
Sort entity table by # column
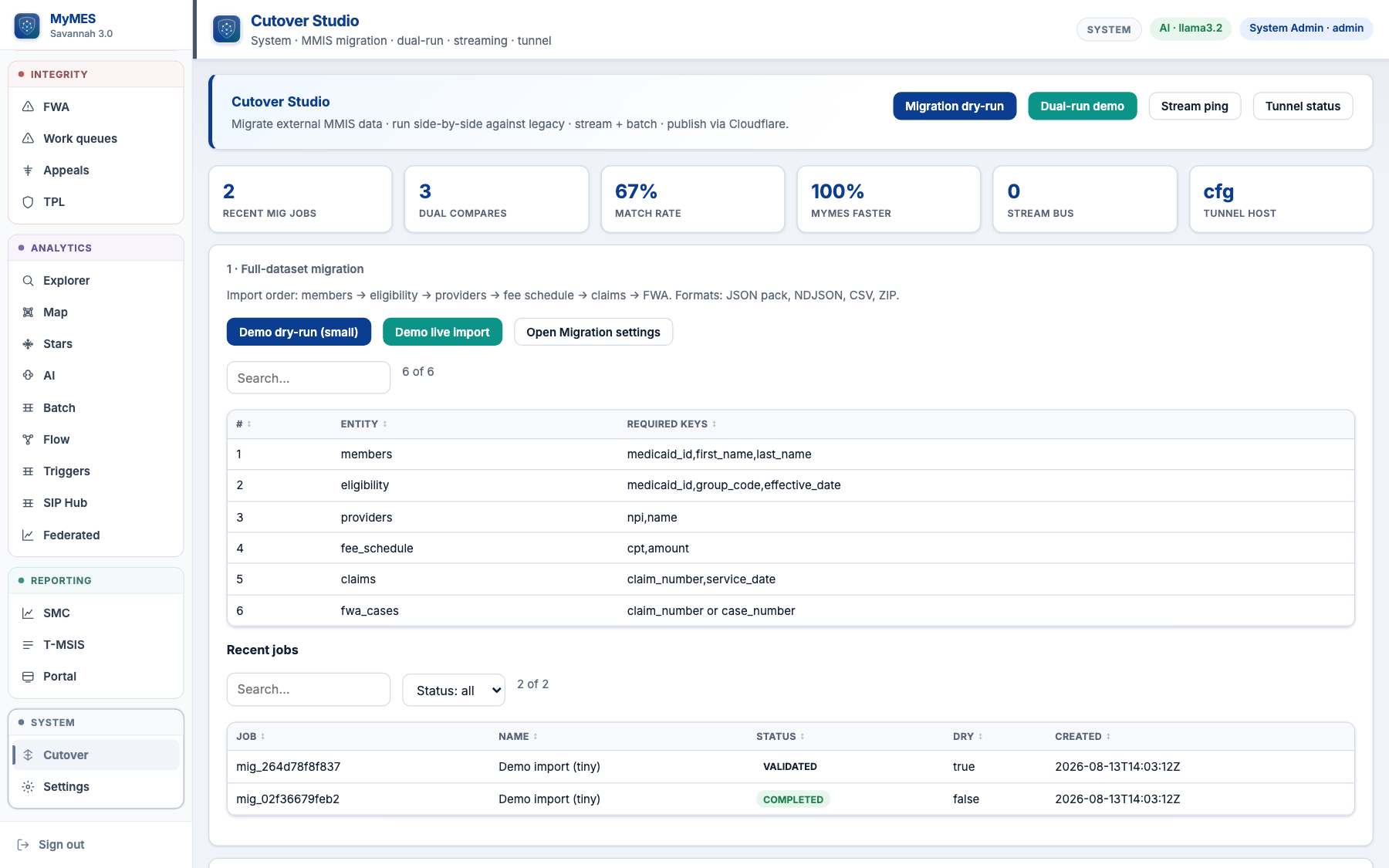[x=244, y=424]
